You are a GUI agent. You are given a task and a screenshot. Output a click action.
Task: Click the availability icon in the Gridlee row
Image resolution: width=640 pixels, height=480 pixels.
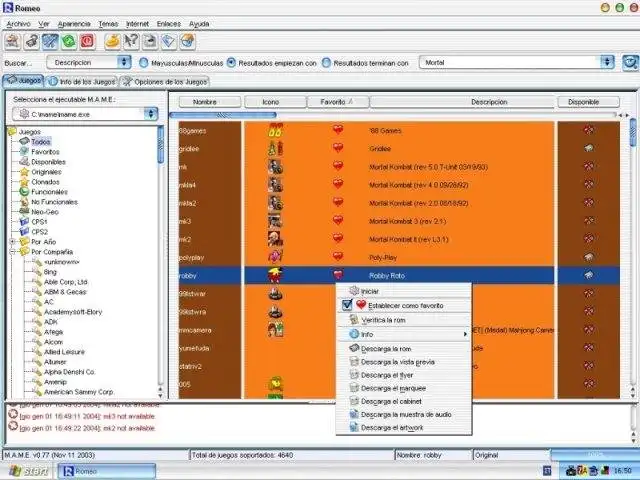point(588,148)
